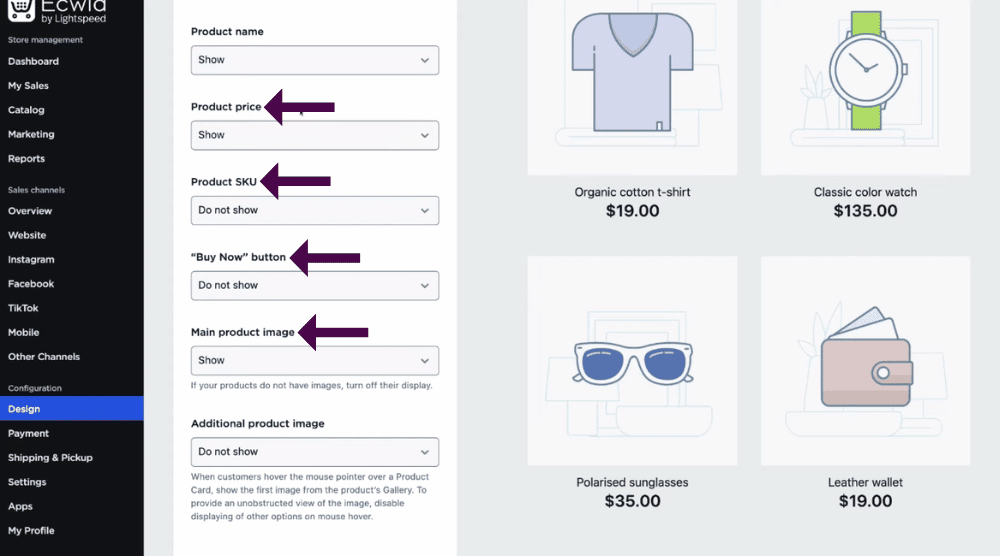
Task: Click the Polarised sunglasses illustration
Action: [x=632, y=361]
